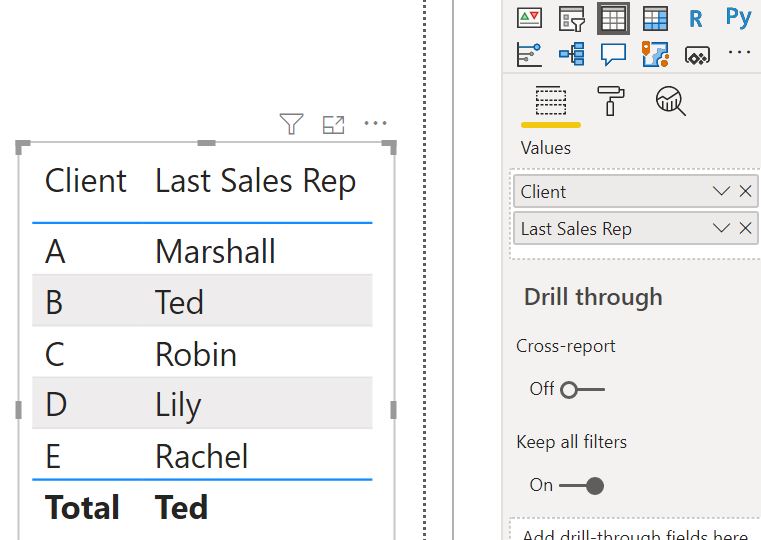Expand the Last Sales Rep field dropdown
Screen dimensions: 761x540
(x=721, y=228)
